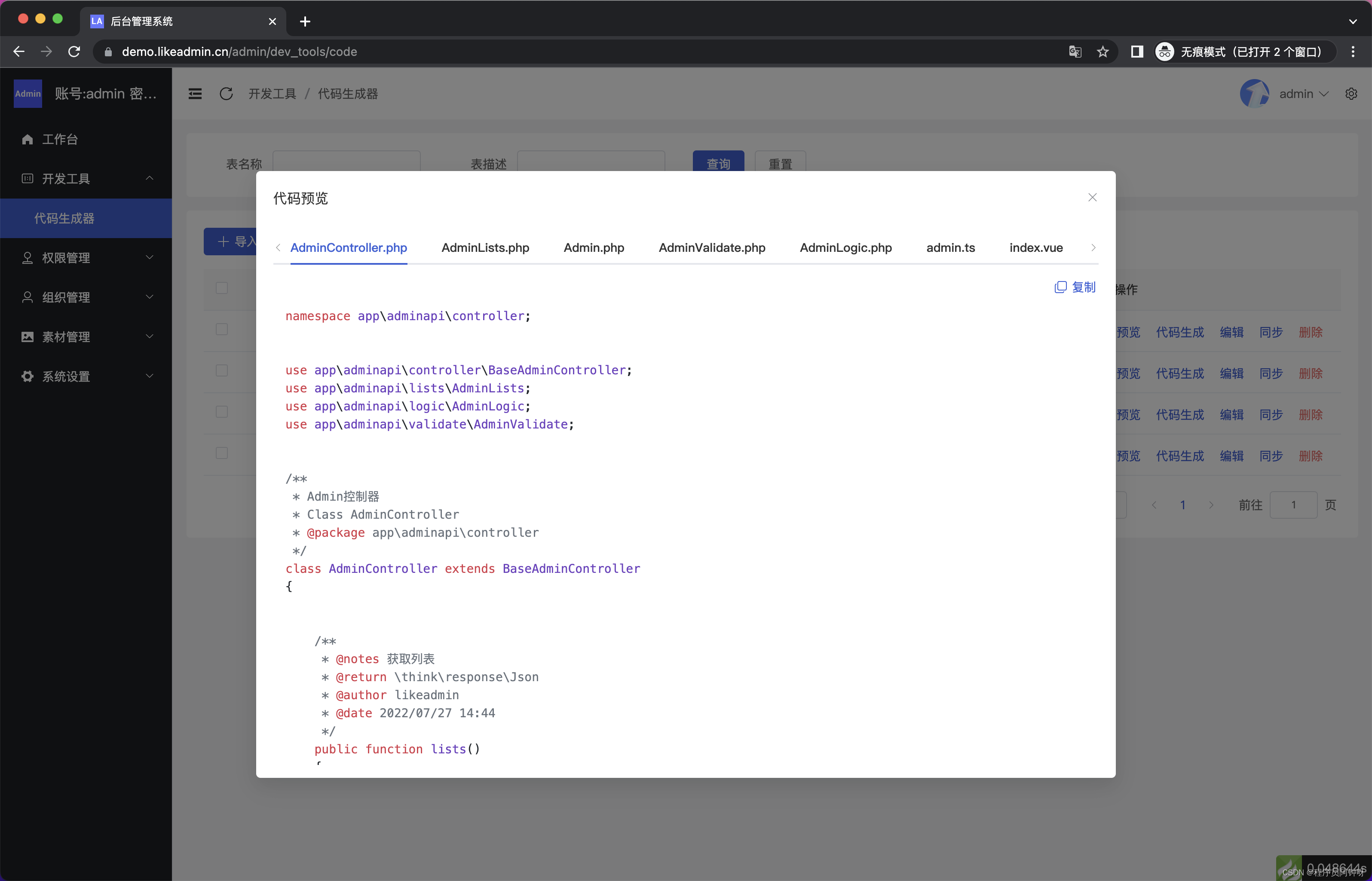Close the 代码预览 dialog
Viewport: 1372px width, 881px height.
(1092, 197)
